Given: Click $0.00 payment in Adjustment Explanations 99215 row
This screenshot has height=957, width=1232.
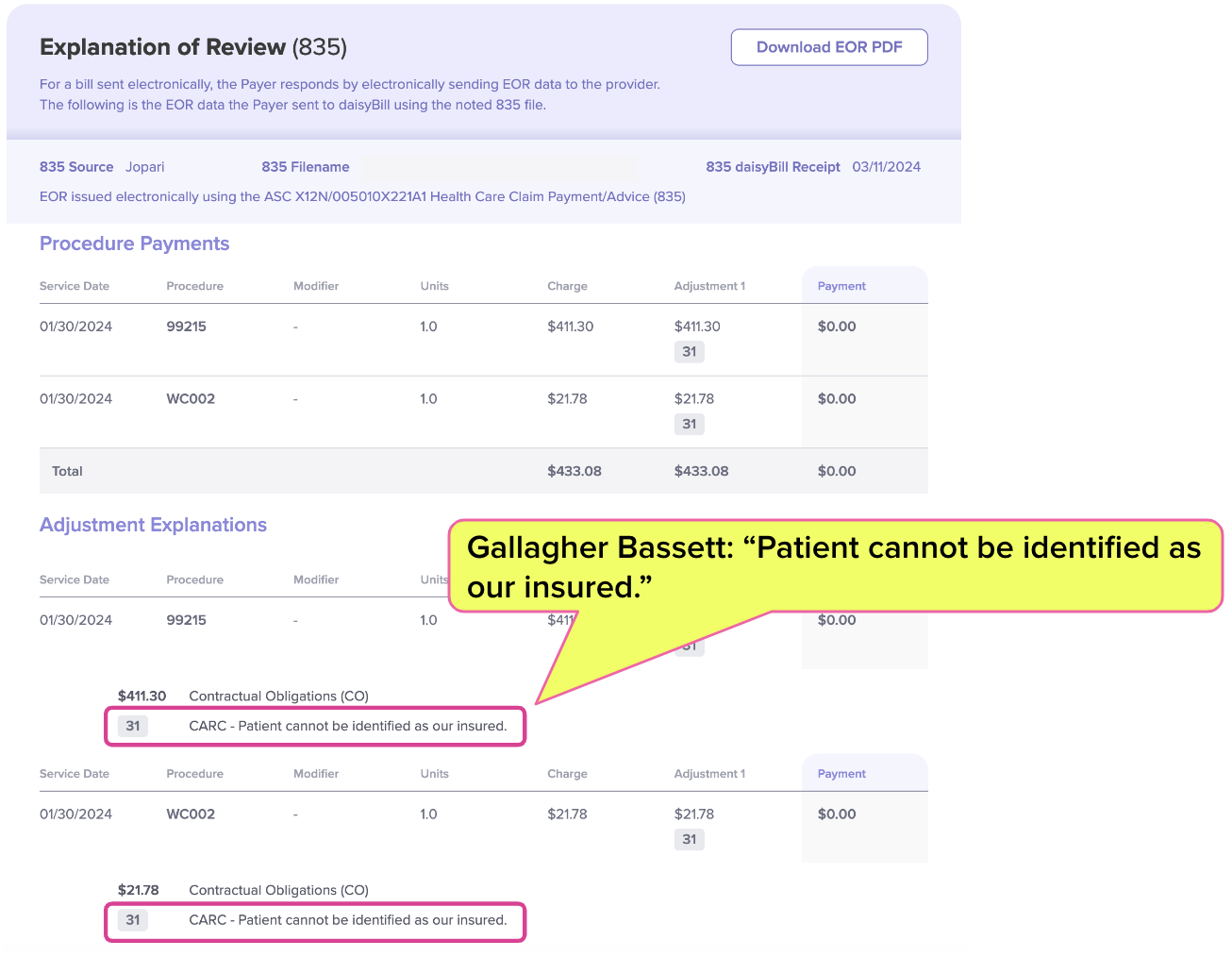Looking at the screenshot, I should [x=837, y=620].
